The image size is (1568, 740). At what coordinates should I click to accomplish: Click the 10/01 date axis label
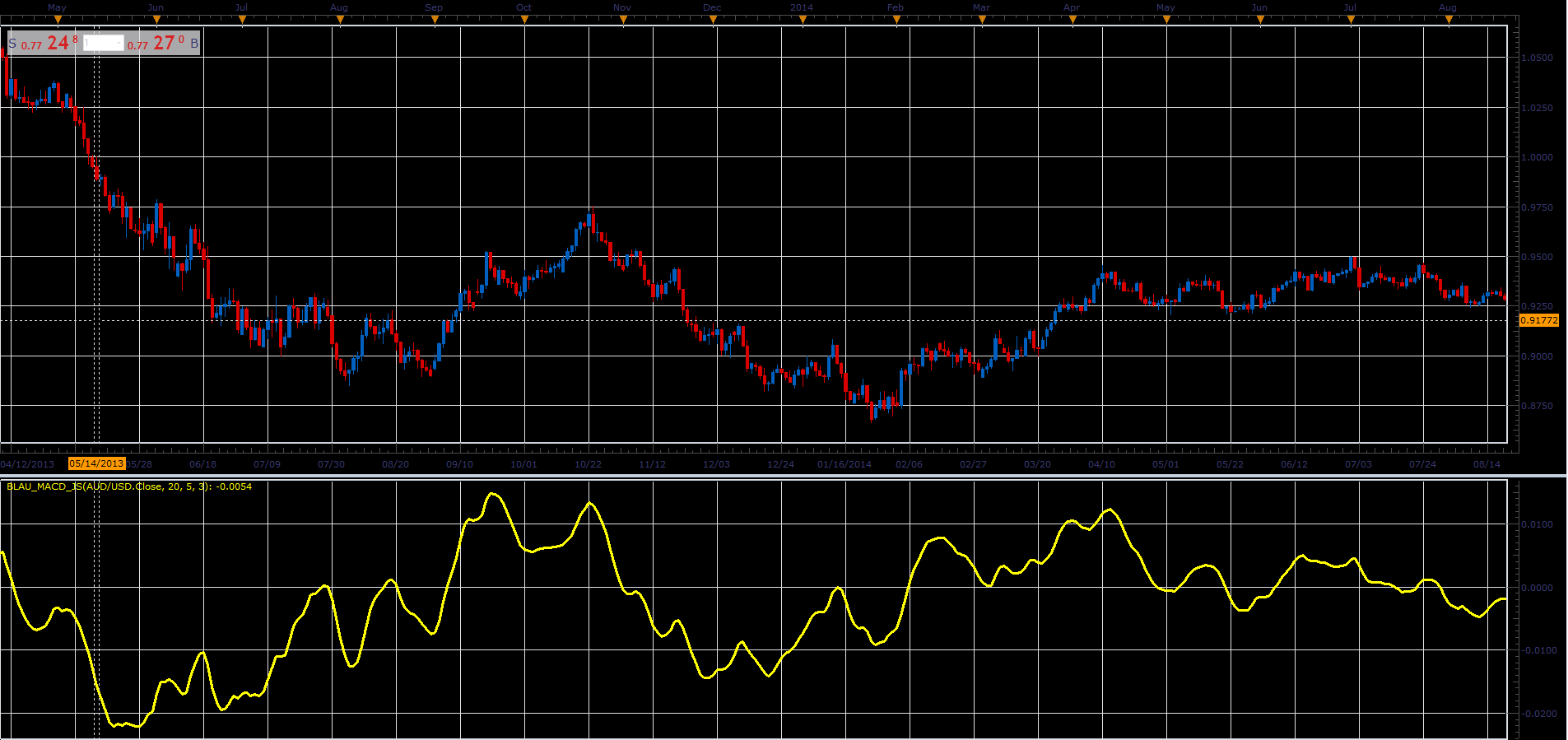point(523,464)
